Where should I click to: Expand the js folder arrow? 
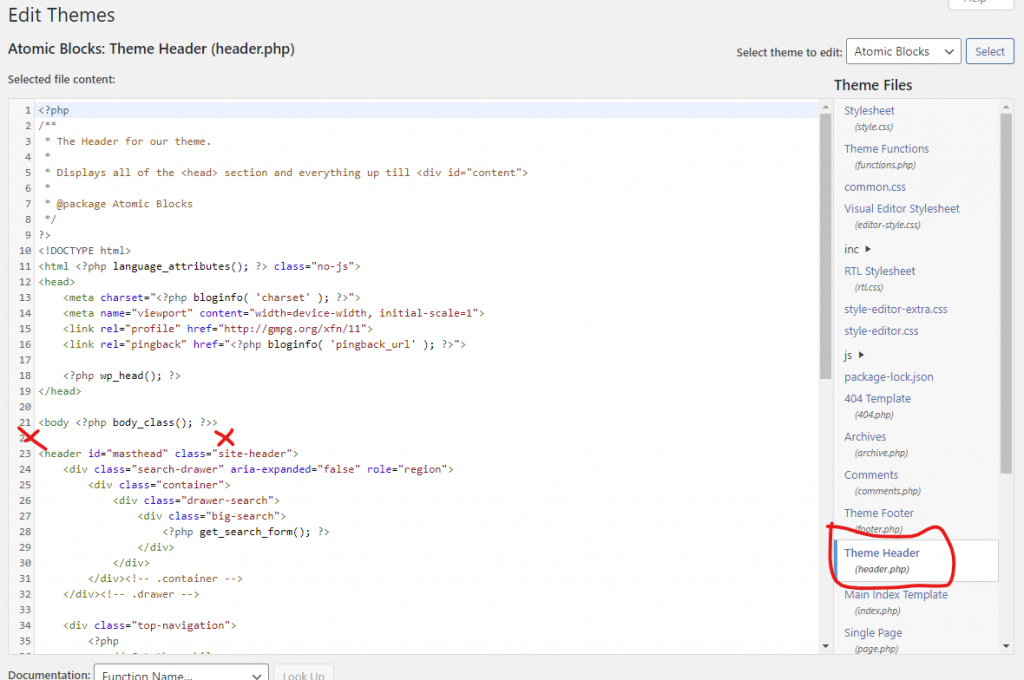862,355
